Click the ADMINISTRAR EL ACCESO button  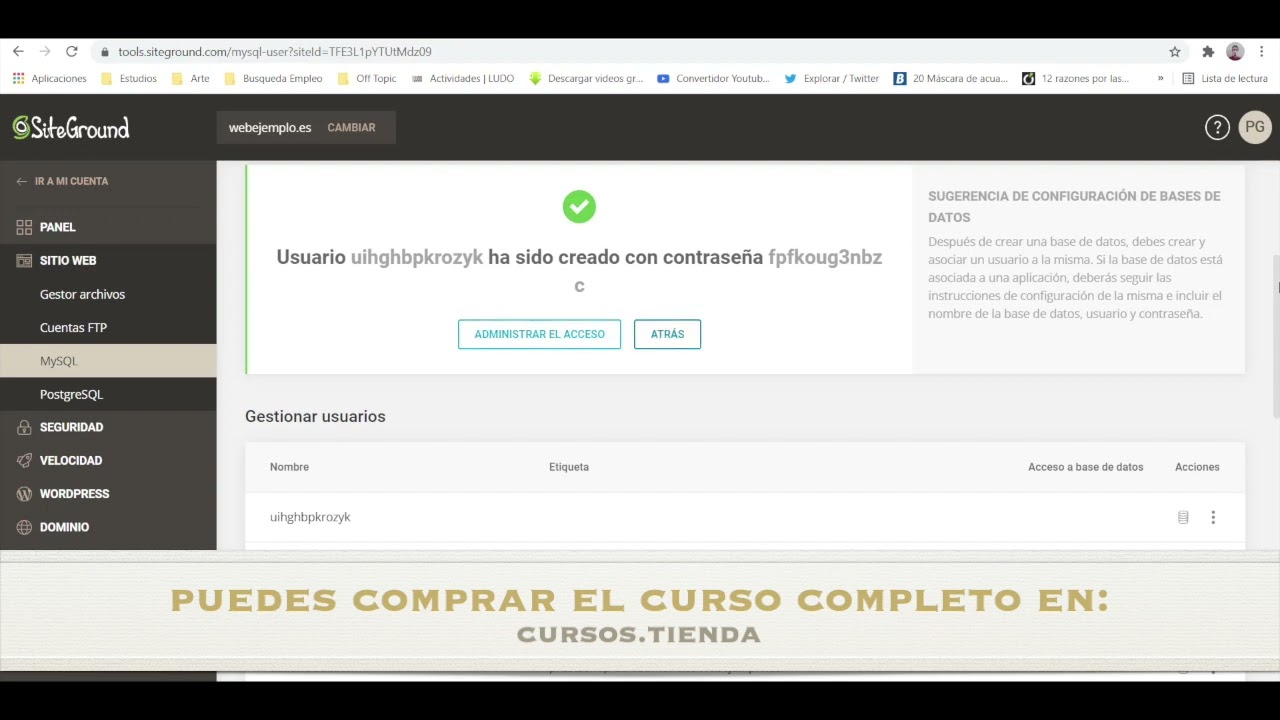pos(539,334)
